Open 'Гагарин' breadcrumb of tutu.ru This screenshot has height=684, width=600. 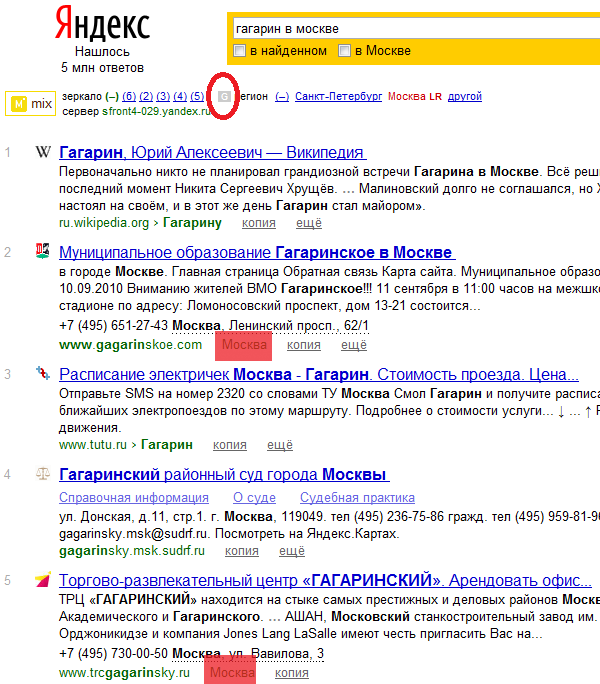(167, 445)
